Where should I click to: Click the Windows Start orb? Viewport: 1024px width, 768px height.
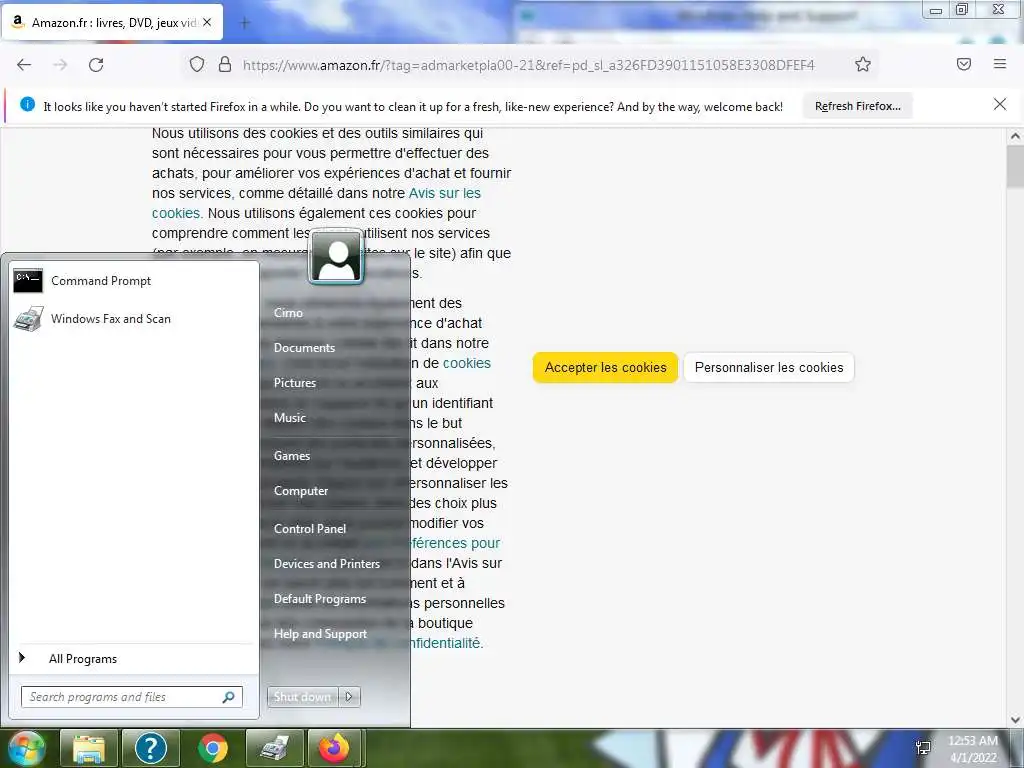[x=26, y=748]
